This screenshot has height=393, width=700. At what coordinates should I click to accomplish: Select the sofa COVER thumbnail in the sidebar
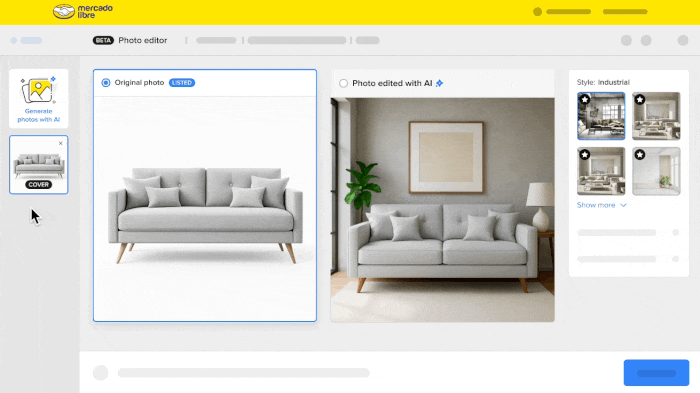38,165
